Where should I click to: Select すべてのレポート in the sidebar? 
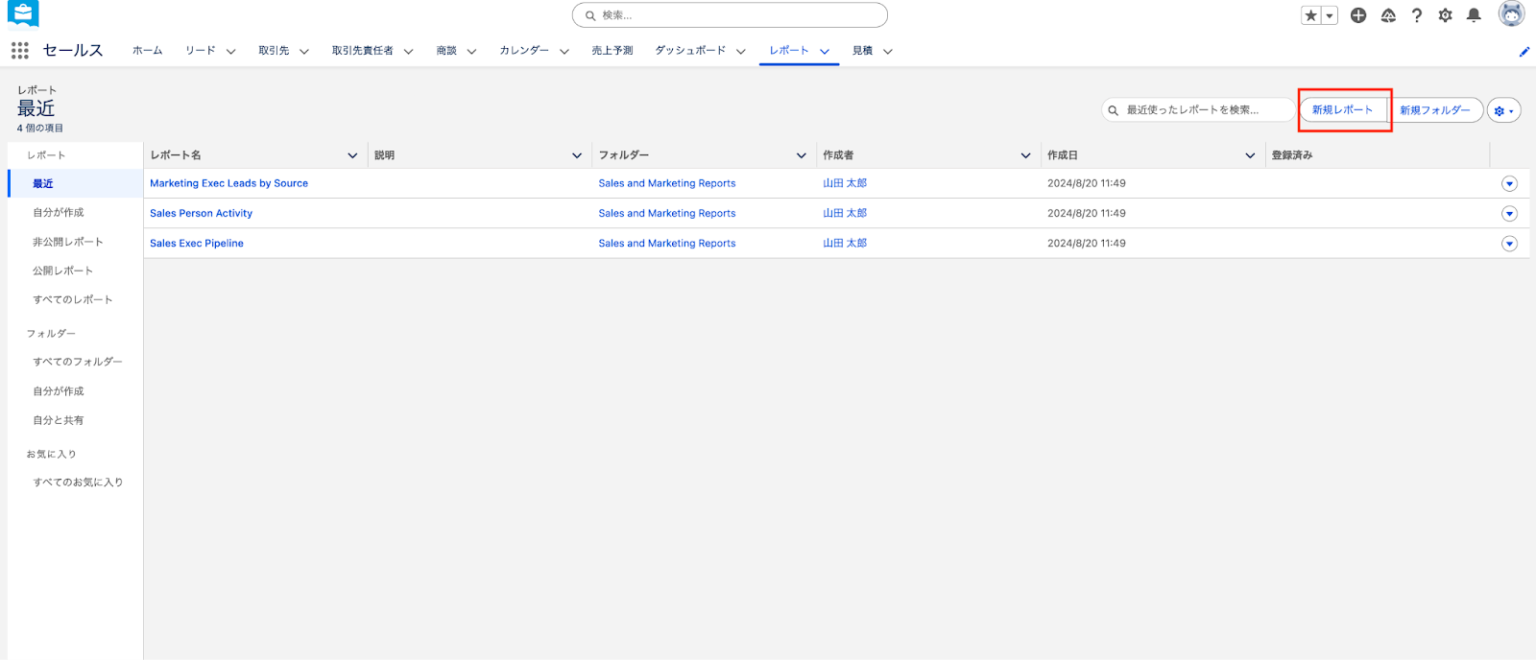(73, 300)
